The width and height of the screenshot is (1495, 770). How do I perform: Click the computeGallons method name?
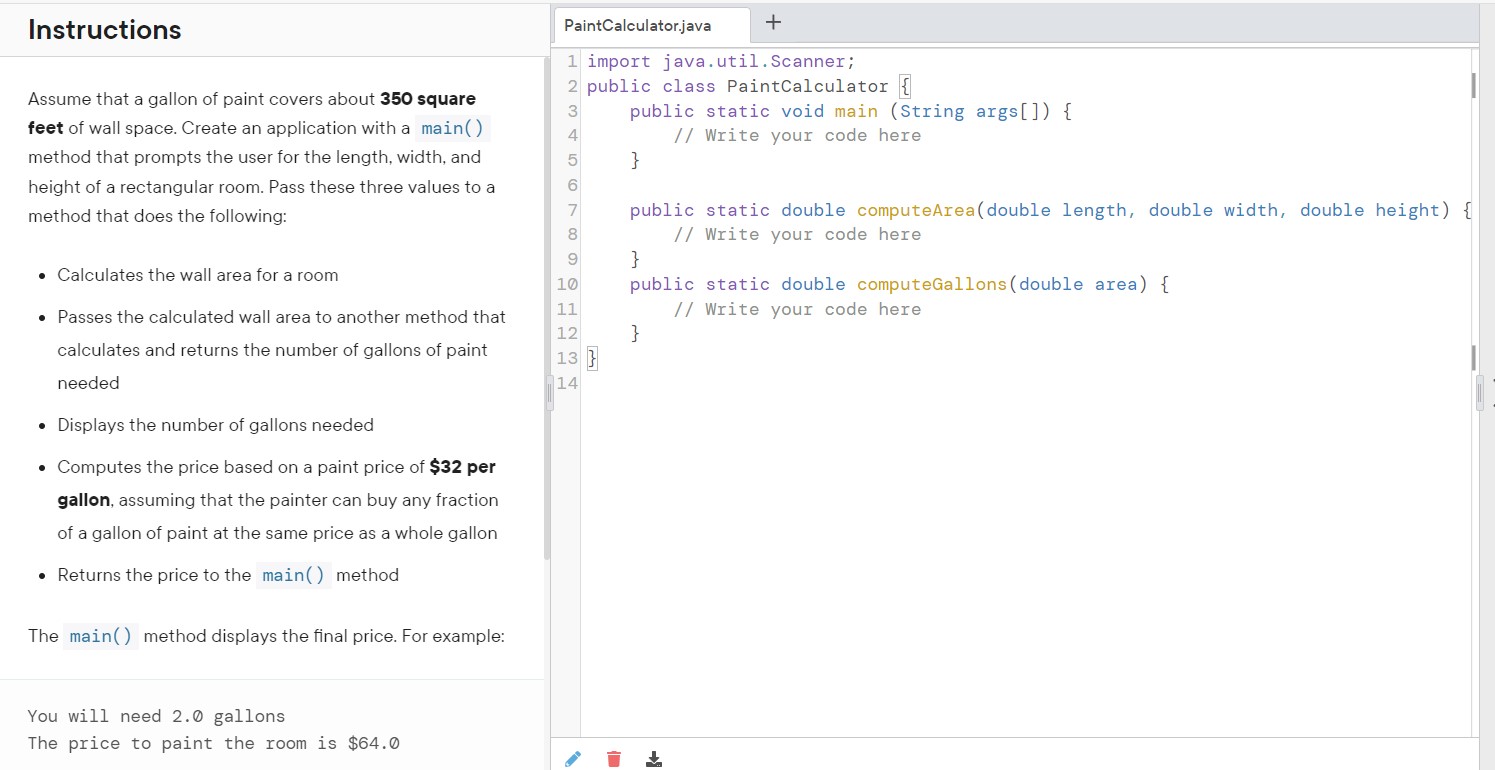[x=932, y=284]
